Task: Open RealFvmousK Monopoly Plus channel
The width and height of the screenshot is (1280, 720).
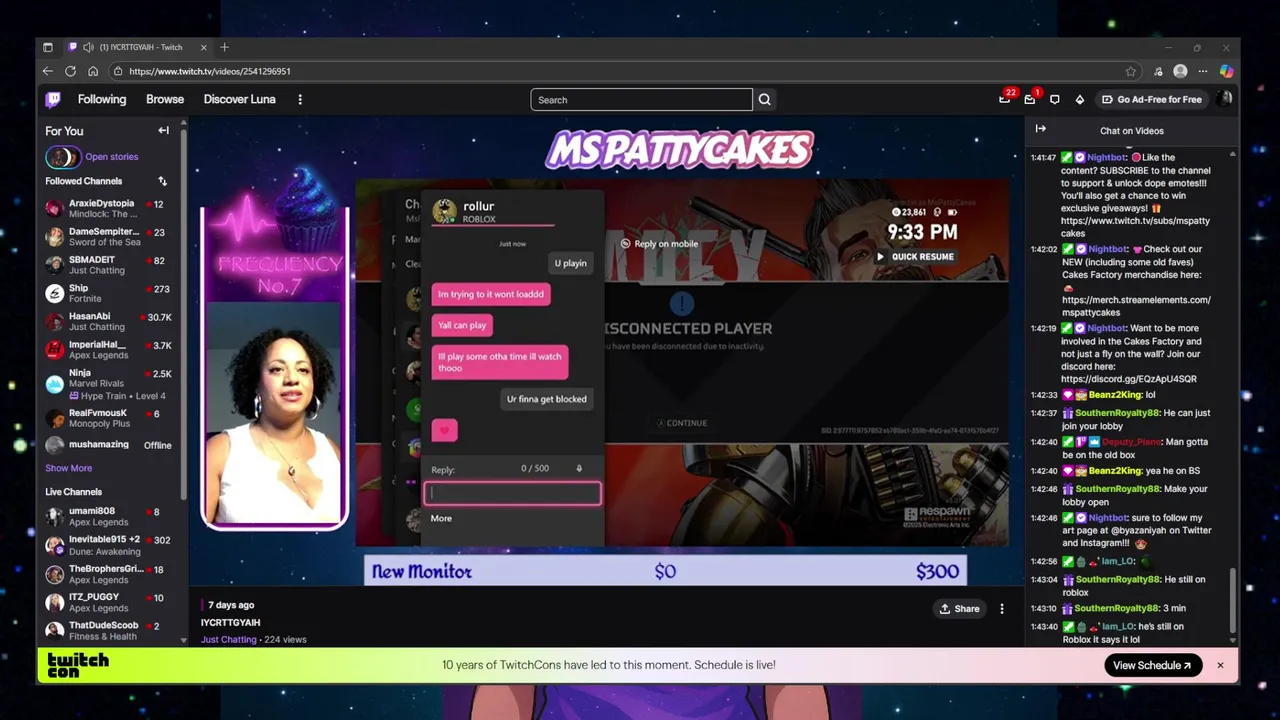Action: tap(112, 418)
